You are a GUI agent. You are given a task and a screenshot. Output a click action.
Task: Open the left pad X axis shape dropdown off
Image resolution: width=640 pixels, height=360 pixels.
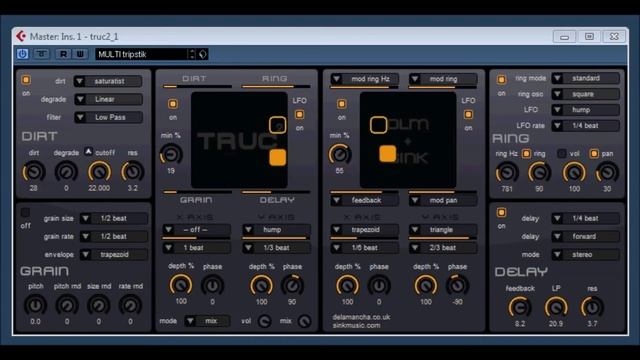point(196,230)
